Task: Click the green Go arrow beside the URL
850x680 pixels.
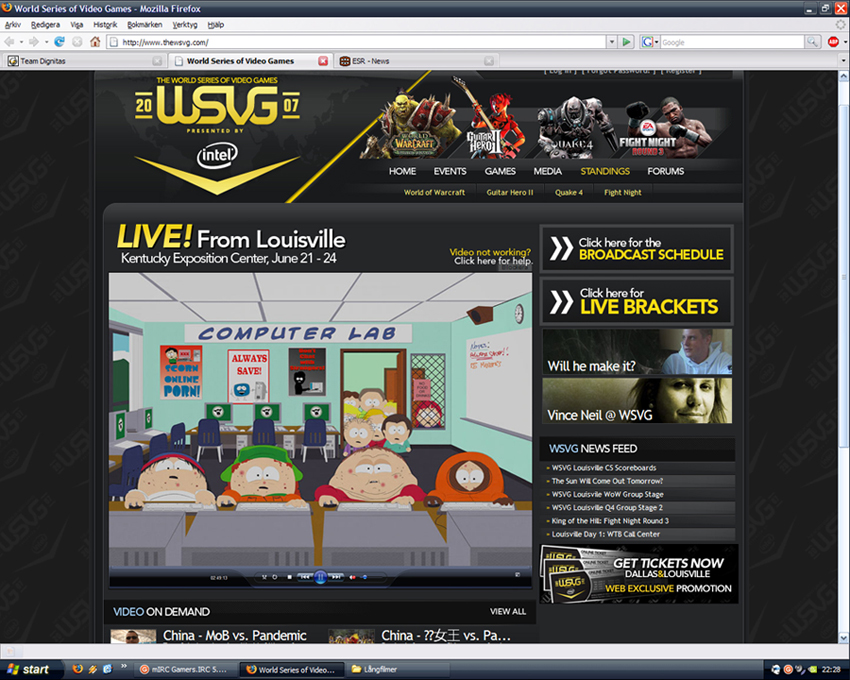Action: click(x=626, y=42)
